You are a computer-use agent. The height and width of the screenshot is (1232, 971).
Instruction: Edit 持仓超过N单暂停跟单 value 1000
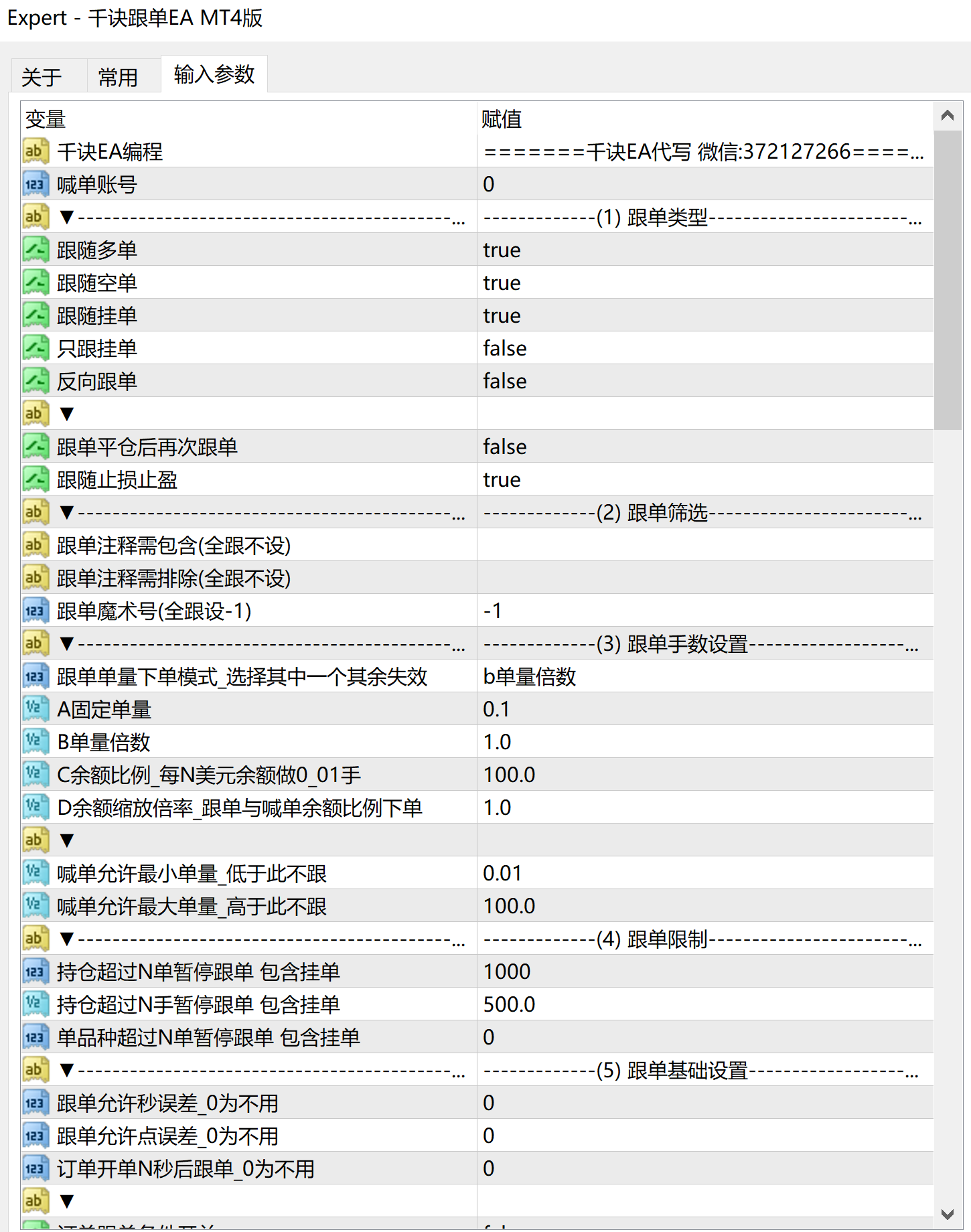705,972
